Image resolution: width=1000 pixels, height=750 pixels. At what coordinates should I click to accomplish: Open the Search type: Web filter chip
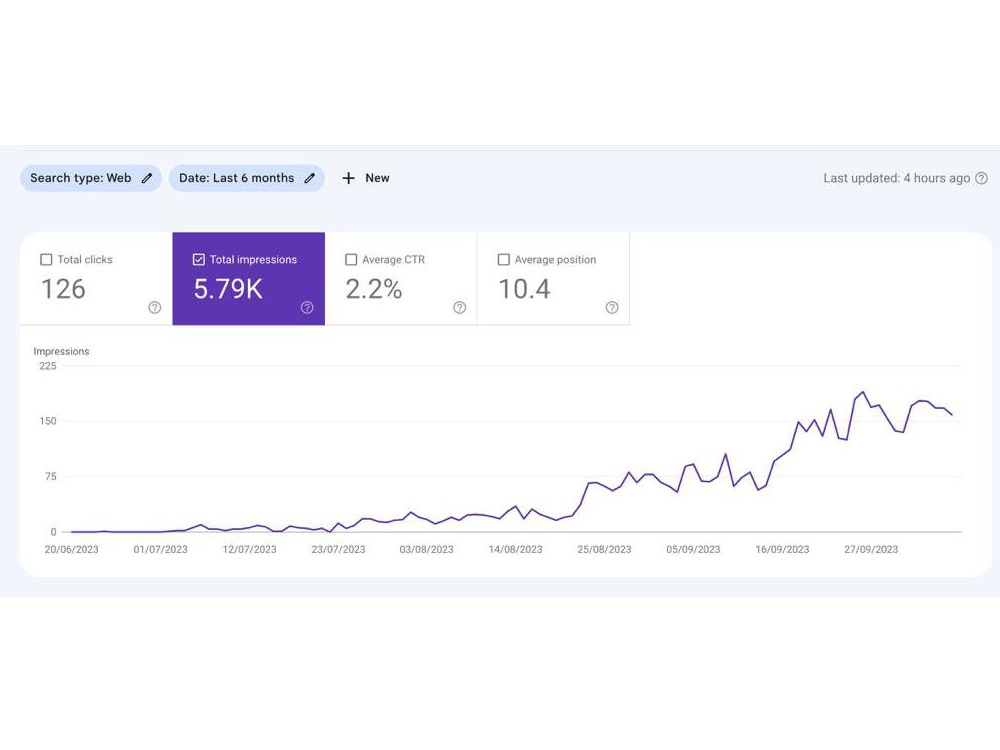pos(91,179)
